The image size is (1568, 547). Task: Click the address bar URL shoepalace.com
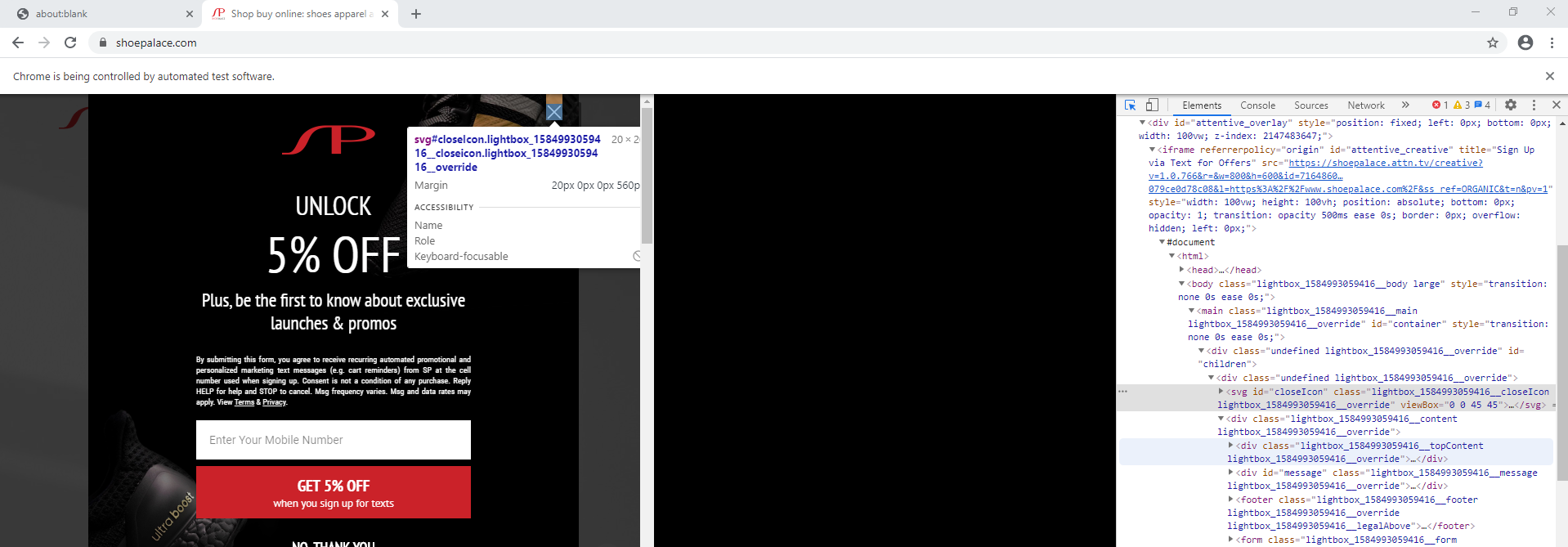(x=156, y=43)
